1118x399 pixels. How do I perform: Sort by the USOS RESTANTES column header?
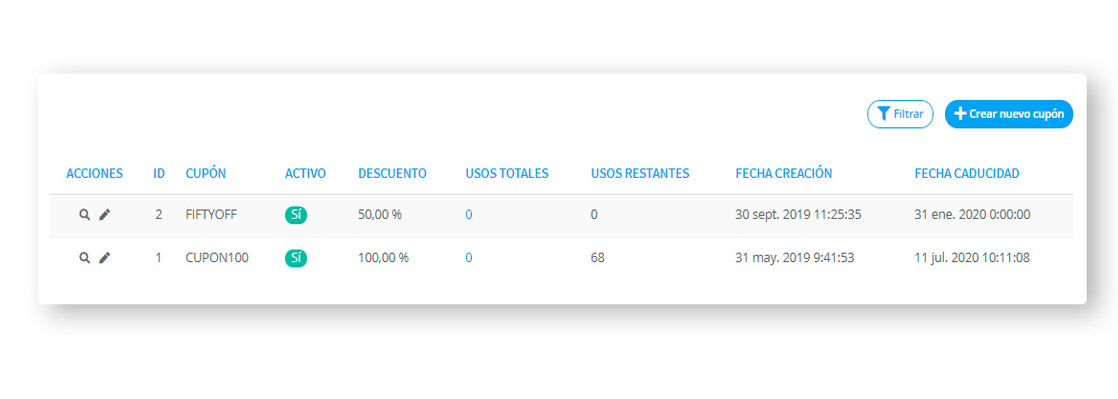640,173
